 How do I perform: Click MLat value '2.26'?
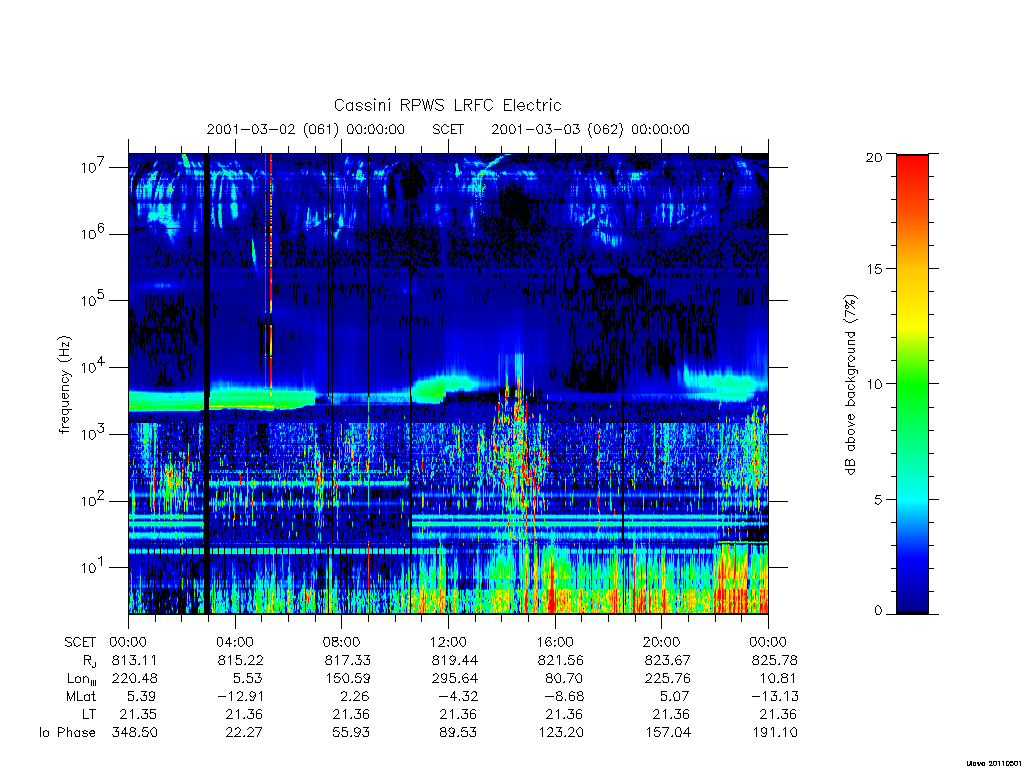(x=353, y=696)
